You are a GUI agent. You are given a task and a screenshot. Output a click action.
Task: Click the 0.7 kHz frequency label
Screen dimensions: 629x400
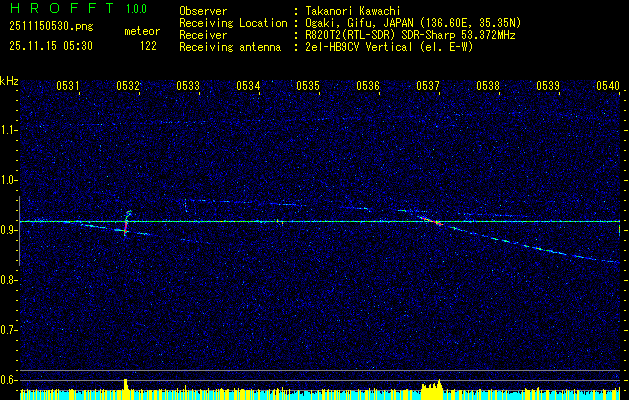[x=9, y=330]
